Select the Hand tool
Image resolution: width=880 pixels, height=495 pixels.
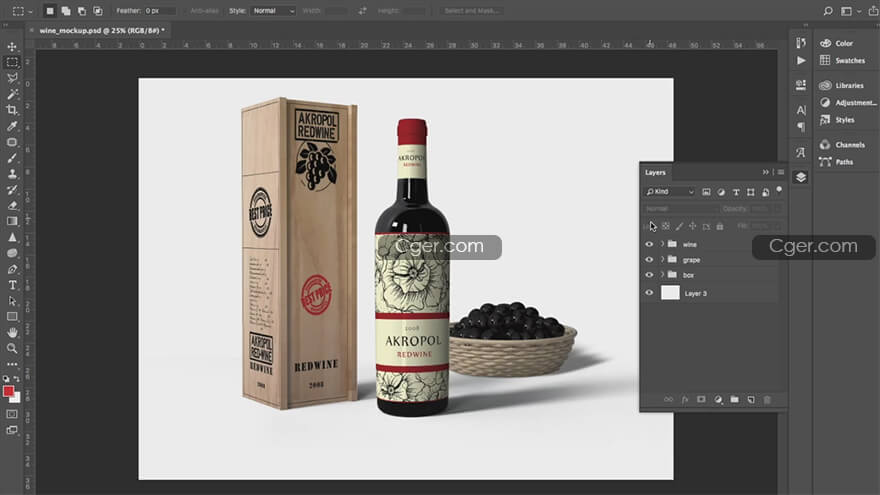12,332
